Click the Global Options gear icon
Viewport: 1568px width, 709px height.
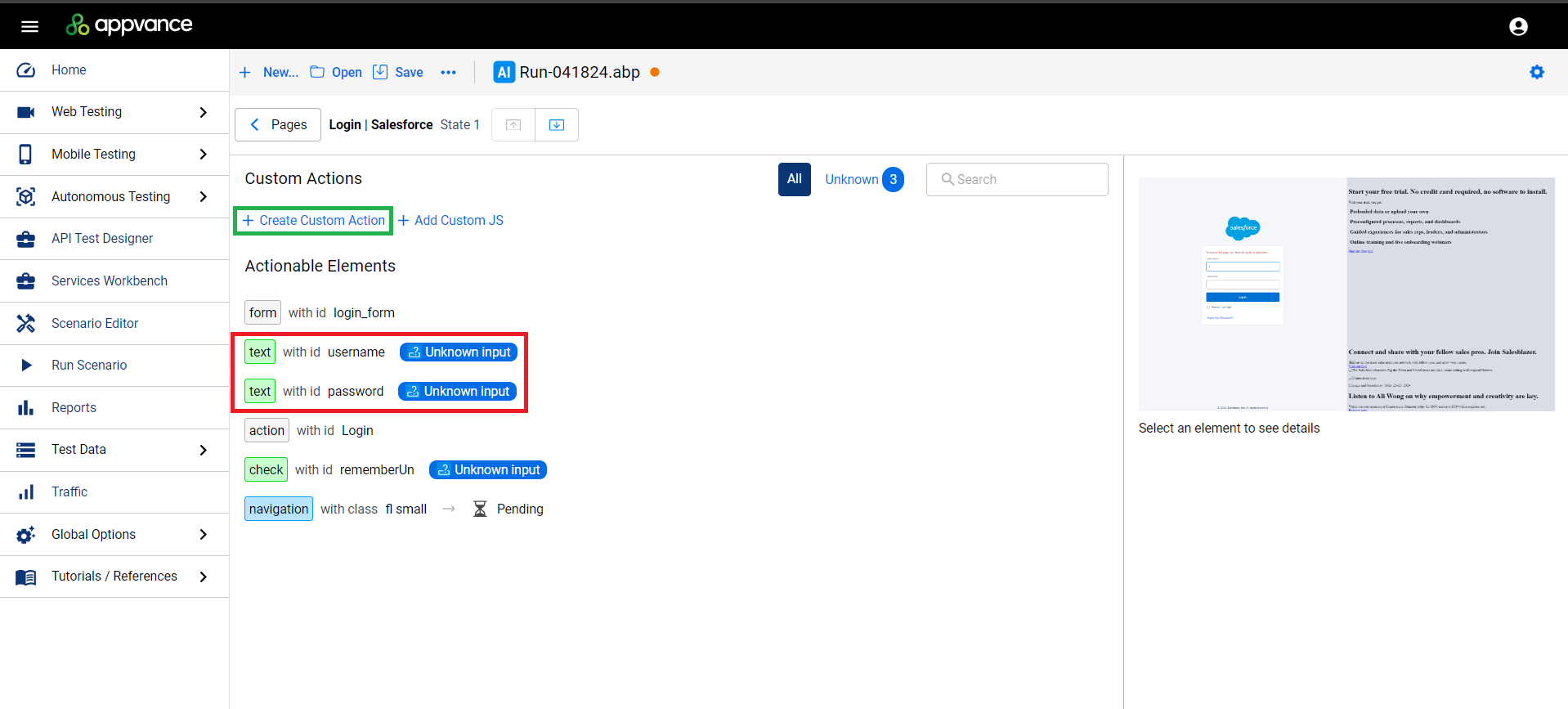(26, 535)
